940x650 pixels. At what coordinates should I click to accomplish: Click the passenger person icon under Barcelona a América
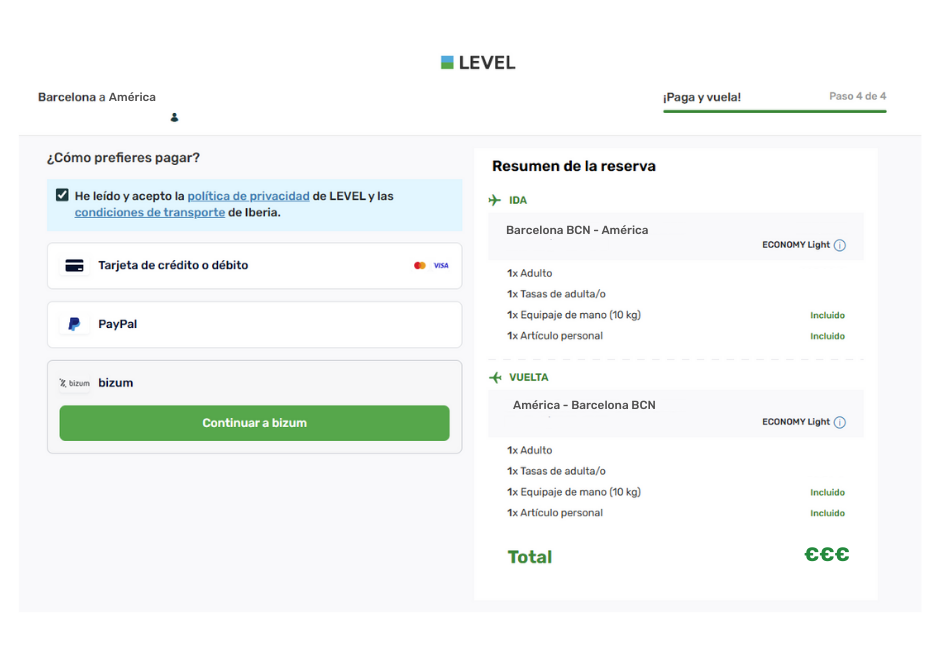pos(174,118)
